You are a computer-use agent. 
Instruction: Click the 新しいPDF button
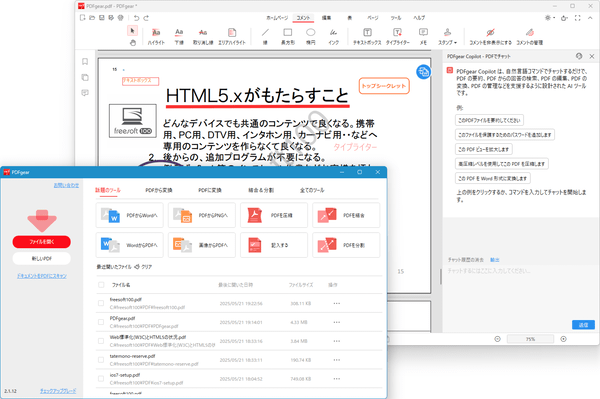click(42, 259)
